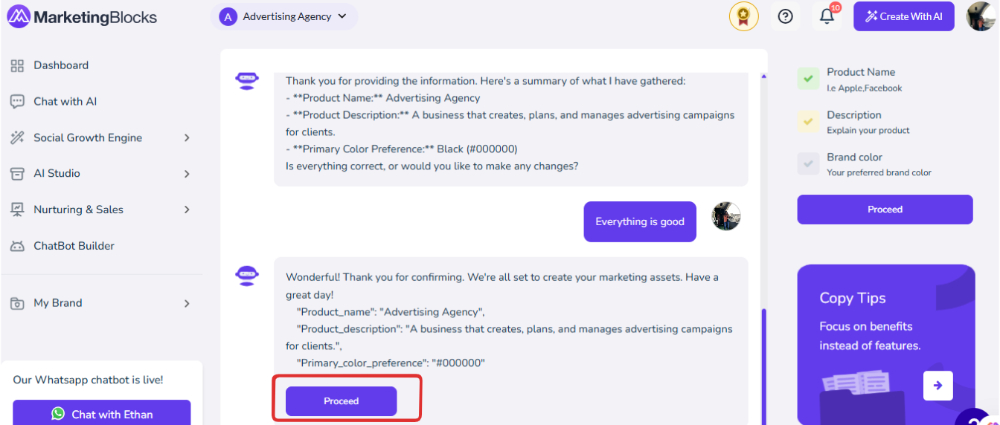Toggle the Product Name green checkbox
Viewport: 1000px width, 425px height.
(808, 79)
